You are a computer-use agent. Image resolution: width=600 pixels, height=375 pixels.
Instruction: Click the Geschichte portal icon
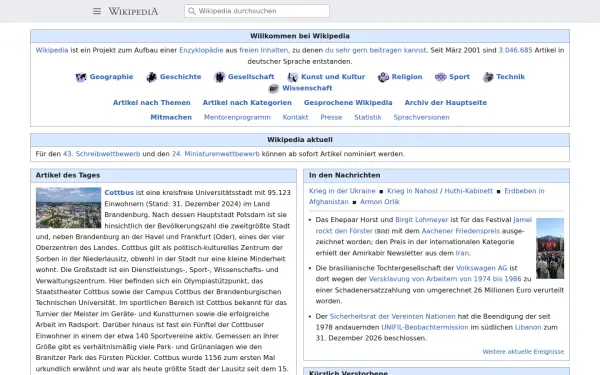[152, 77]
